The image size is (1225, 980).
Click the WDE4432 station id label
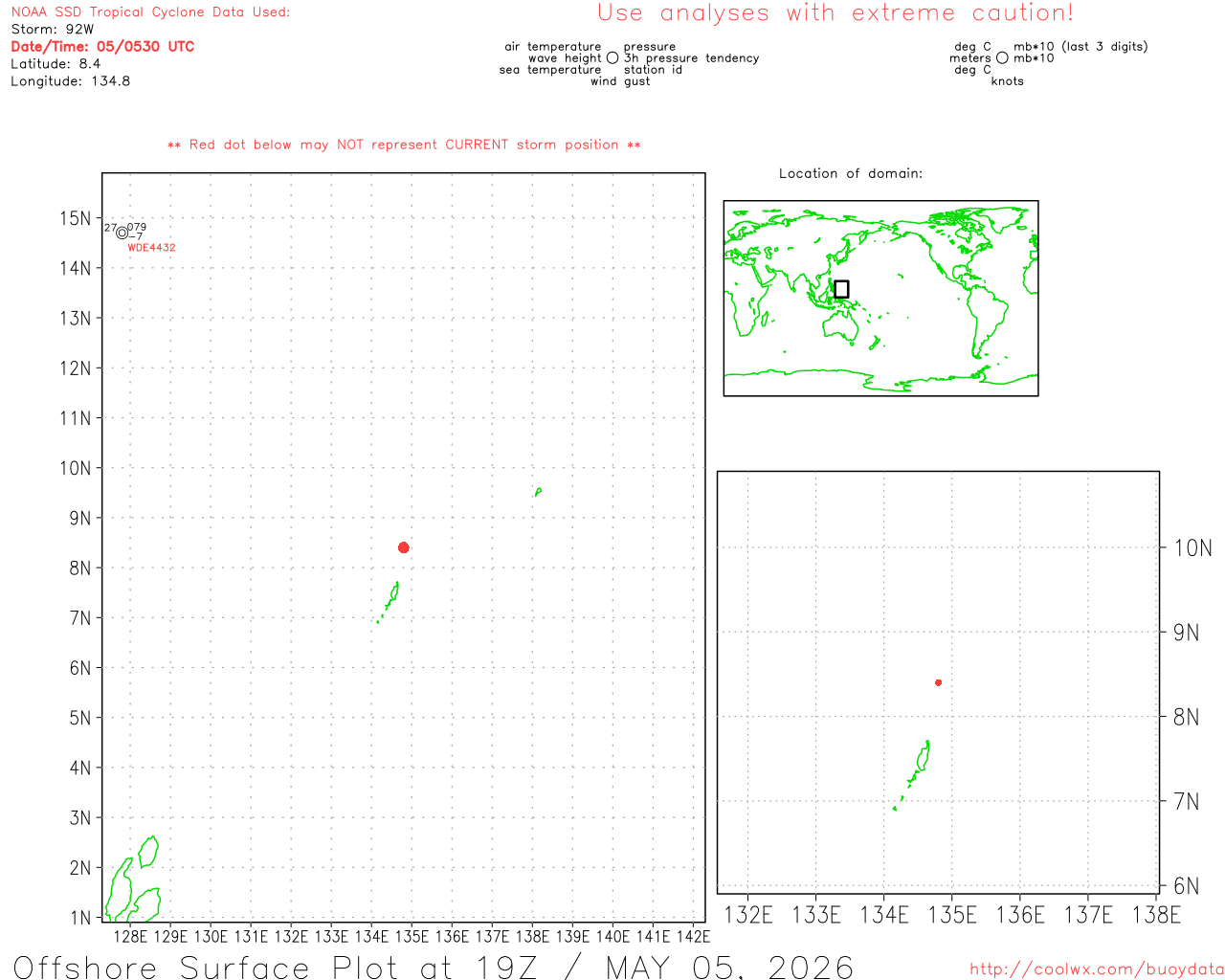152,248
